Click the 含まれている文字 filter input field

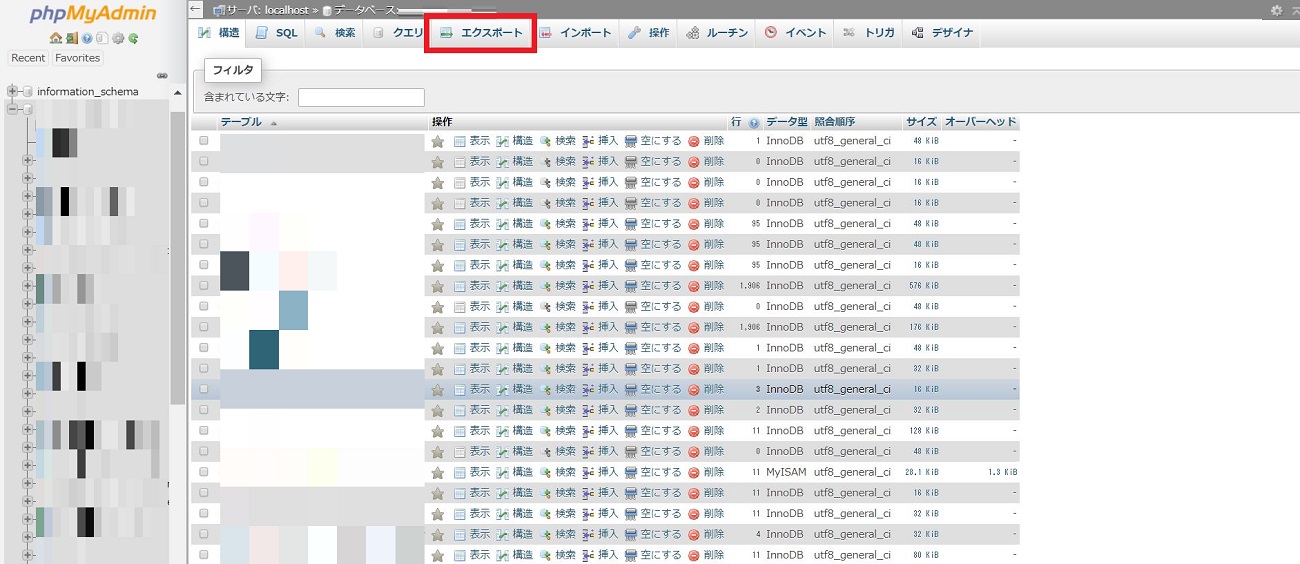click(x=361, y=97)
